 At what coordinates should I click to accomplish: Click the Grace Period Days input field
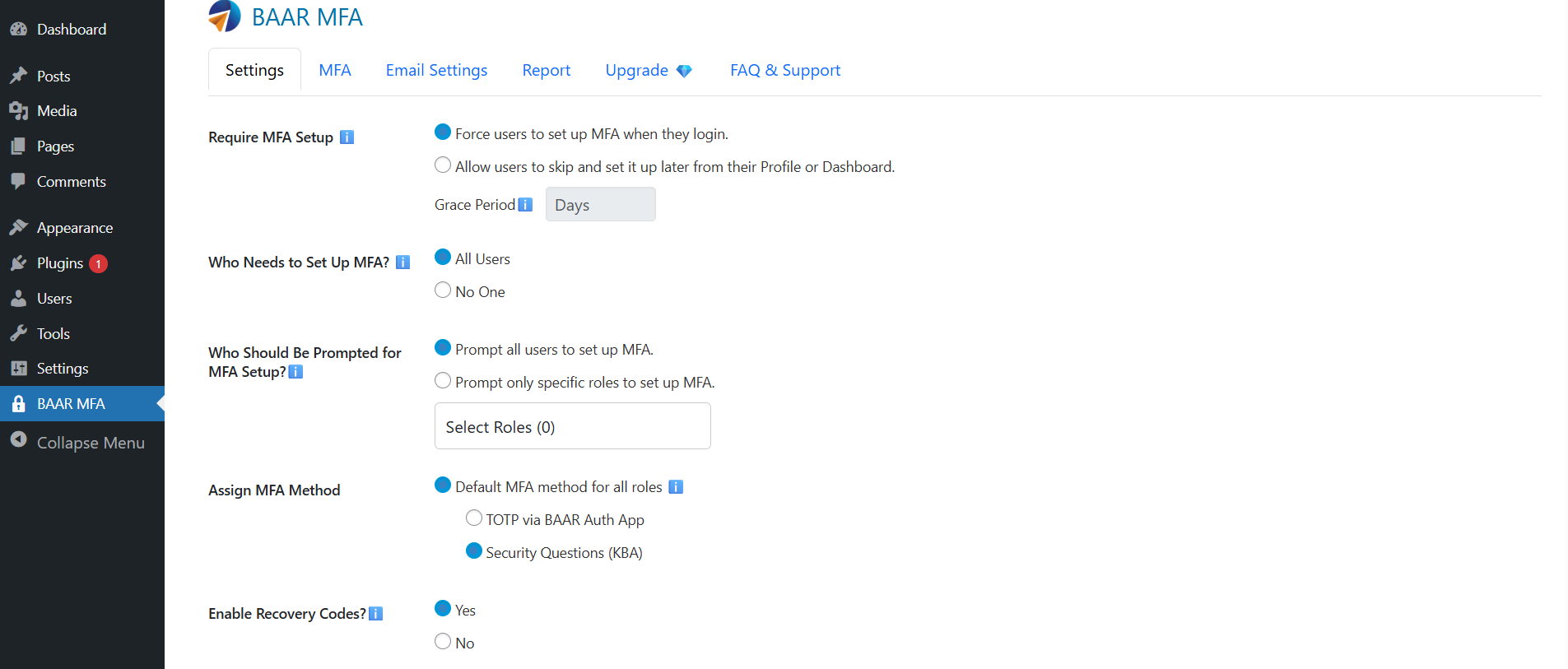600,205
